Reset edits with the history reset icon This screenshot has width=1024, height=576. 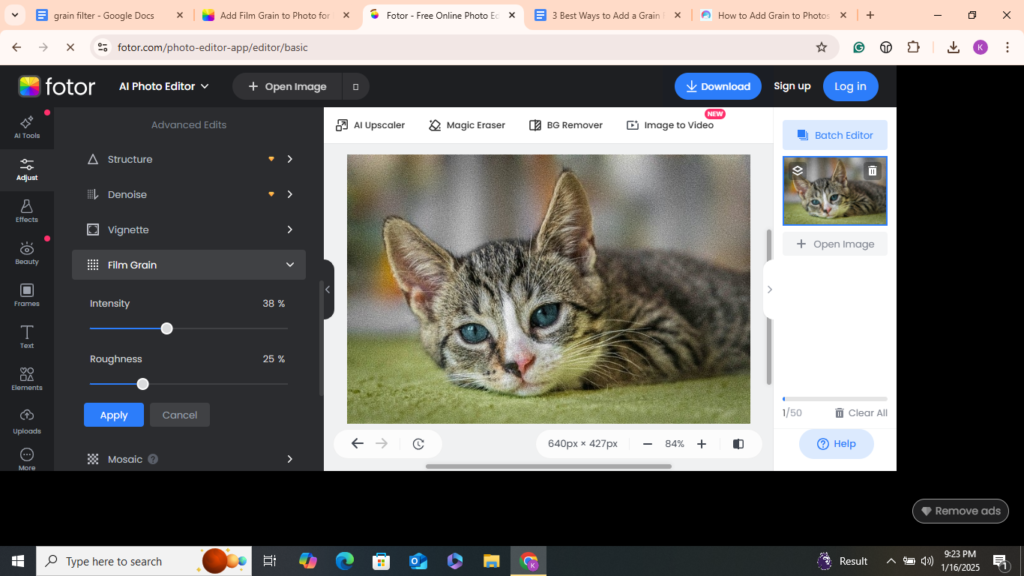419,443
